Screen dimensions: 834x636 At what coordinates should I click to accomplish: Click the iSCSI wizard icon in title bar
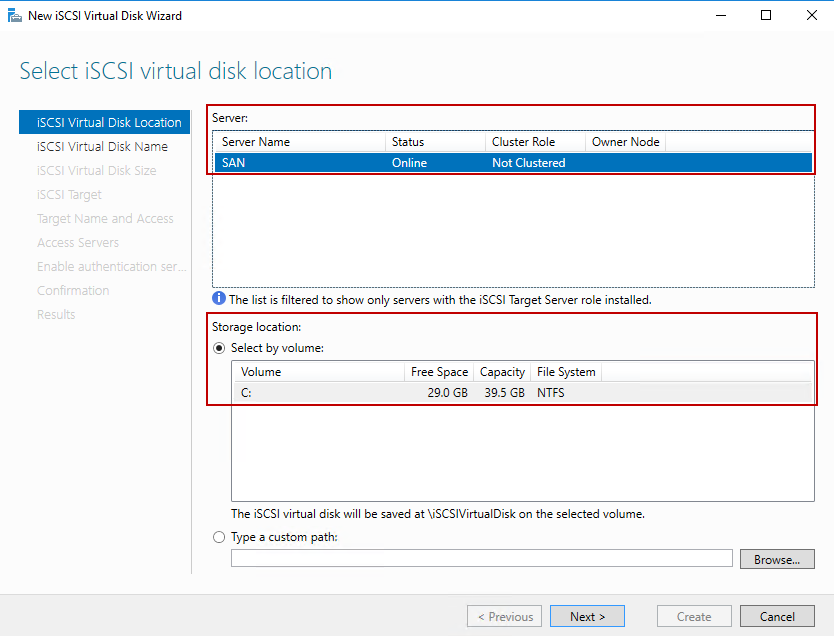tap(14, 15)
